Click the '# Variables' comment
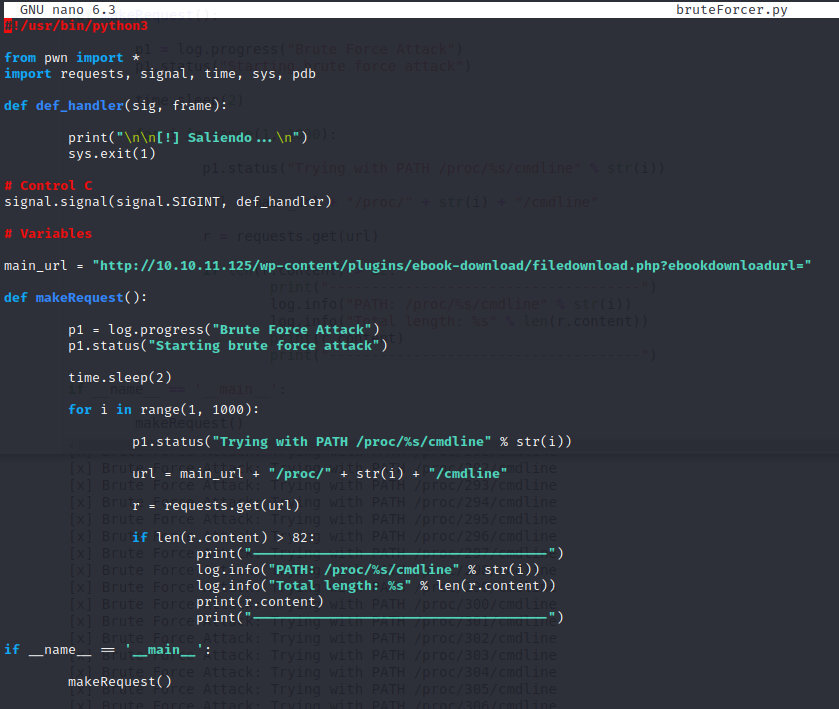 pos(48,234)
